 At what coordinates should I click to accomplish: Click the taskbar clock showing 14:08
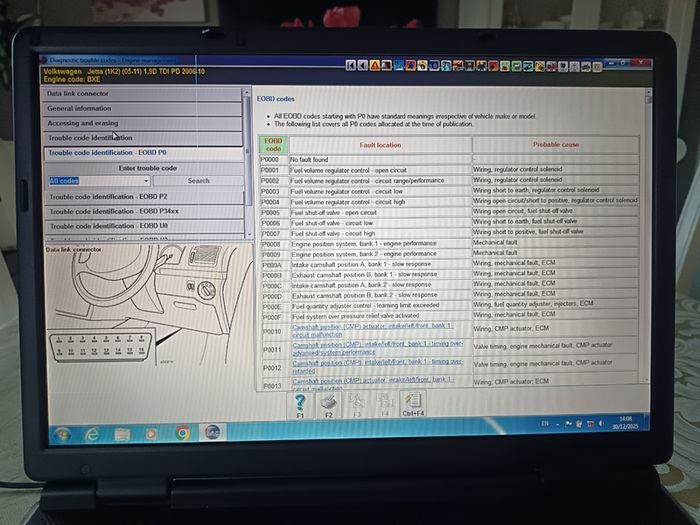coord(625,422)
